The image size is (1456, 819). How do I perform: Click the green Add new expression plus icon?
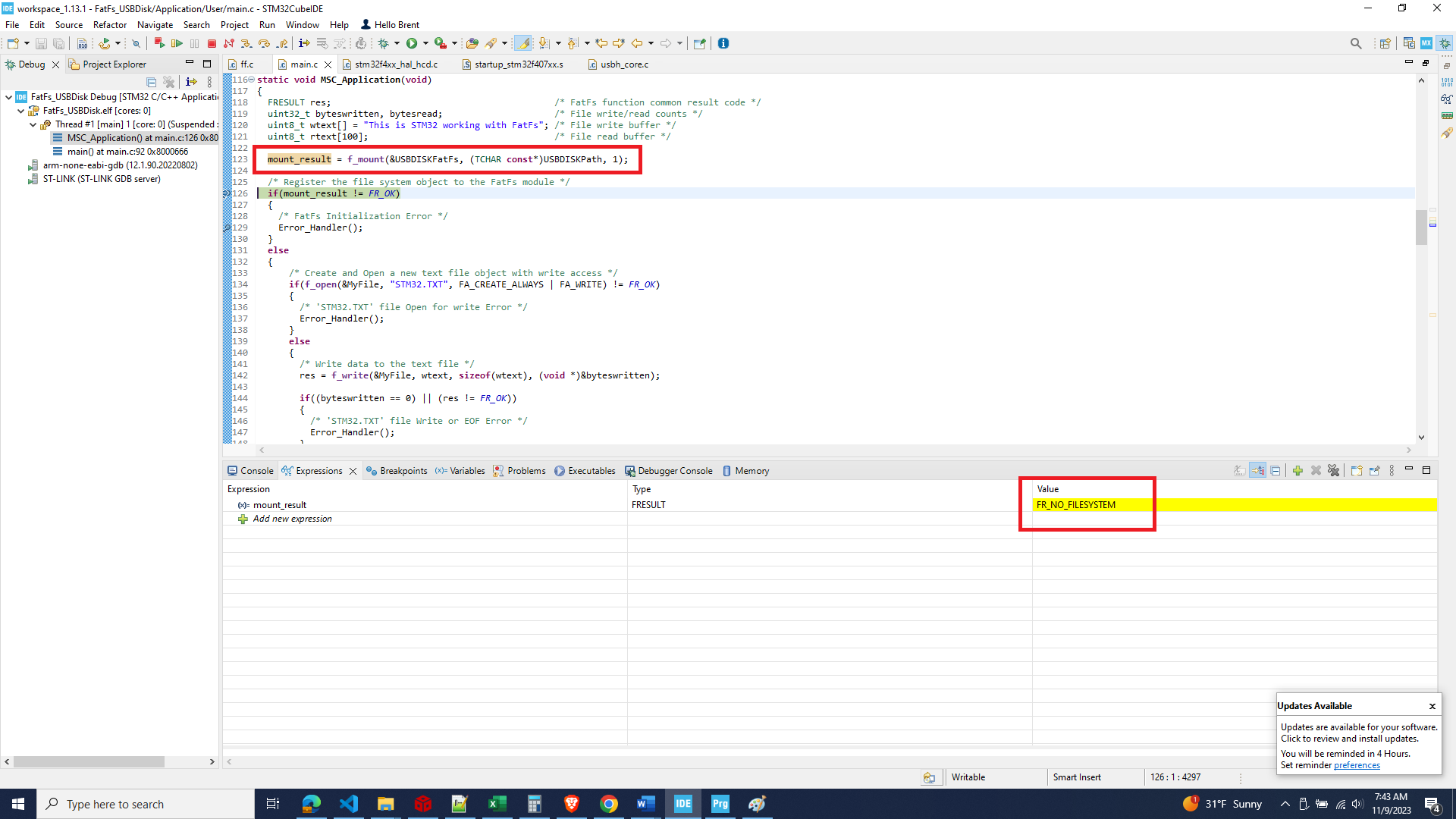[1298, 471]
